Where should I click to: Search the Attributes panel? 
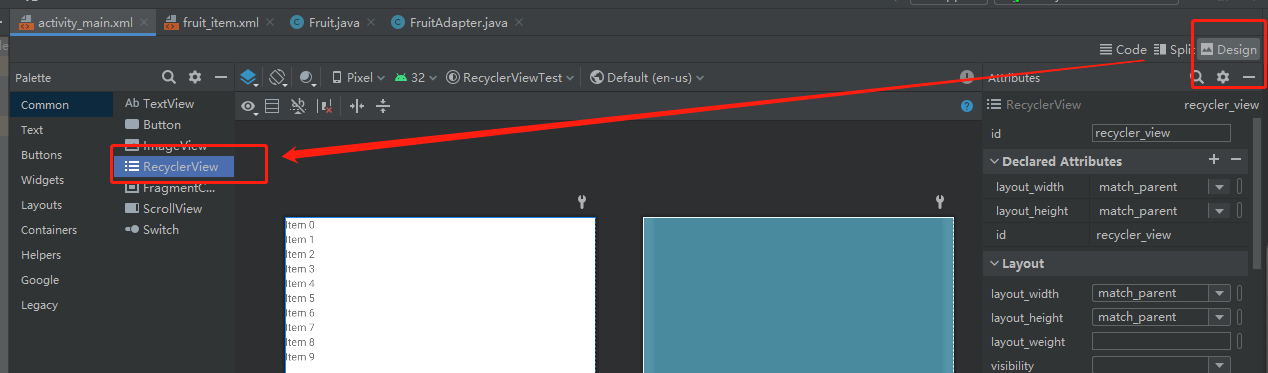(x=1197, y=77)
